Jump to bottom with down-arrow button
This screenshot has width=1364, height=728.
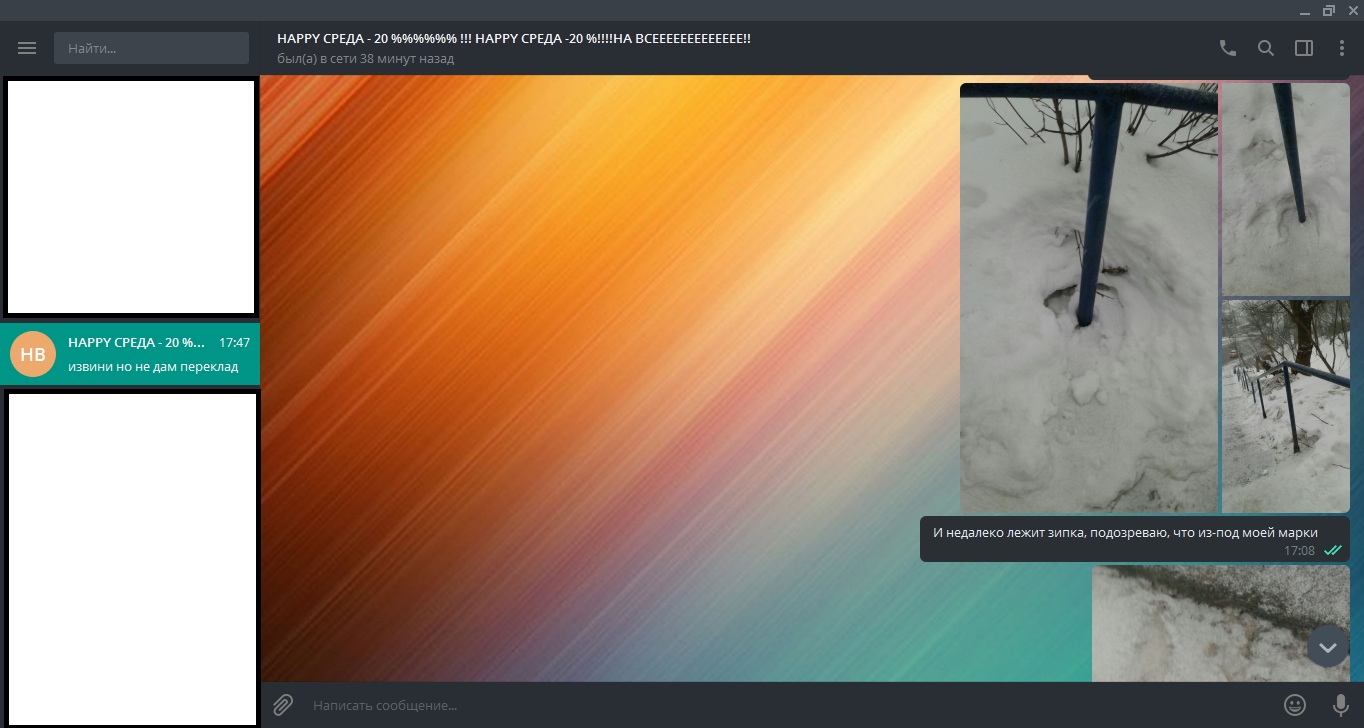1328,647
